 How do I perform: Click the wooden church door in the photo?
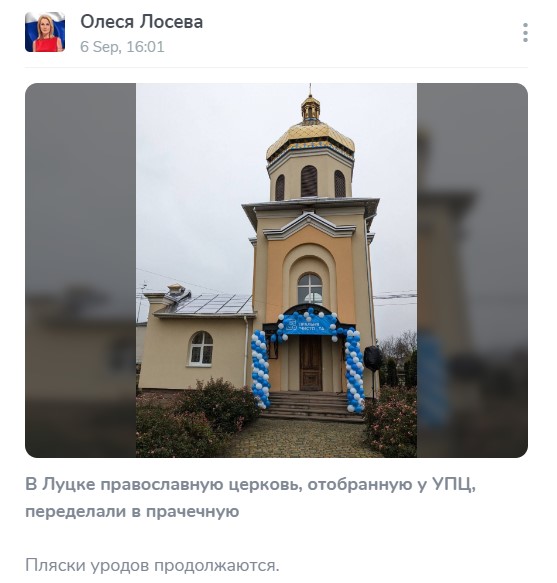pos(310,363)
